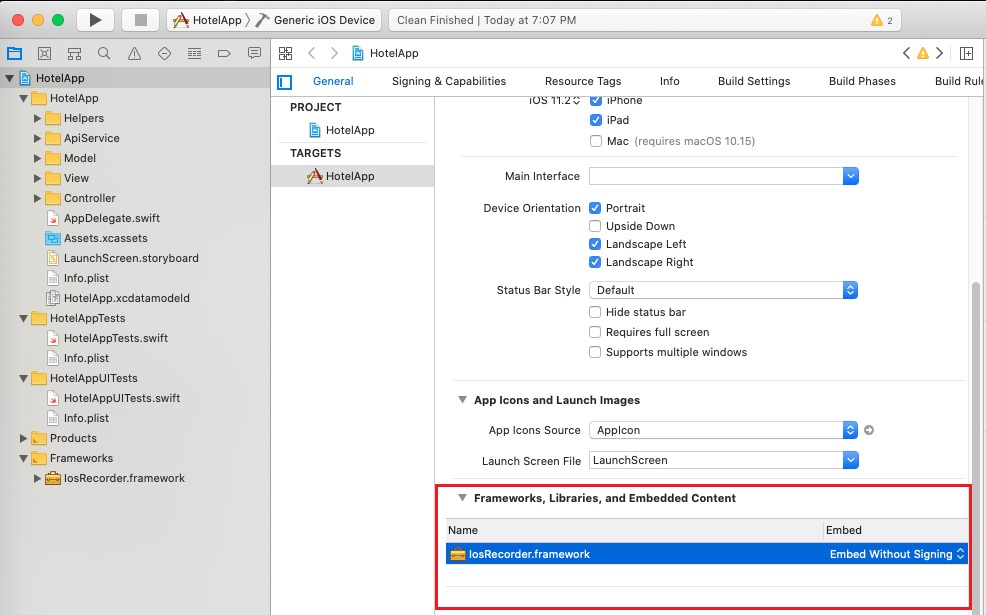This screenshot has width=986, height=615.
Task: Check Supports multiple windows
Action: point(595,352)
